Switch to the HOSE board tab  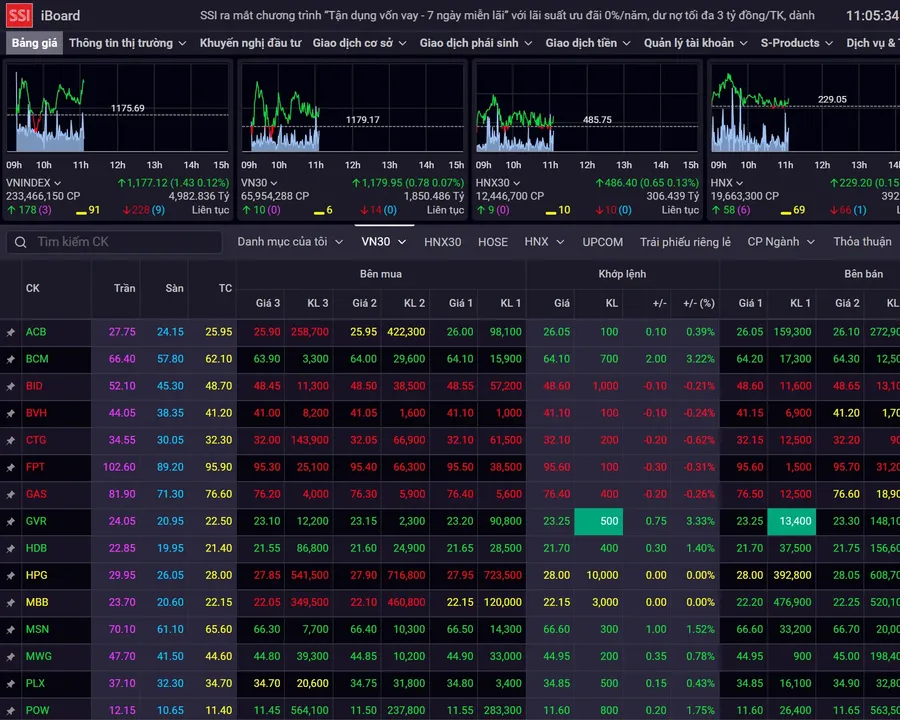pos(492,242)
